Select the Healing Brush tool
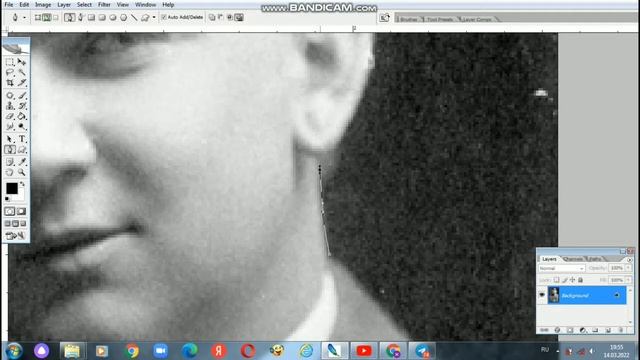 [x=10, y=96]
